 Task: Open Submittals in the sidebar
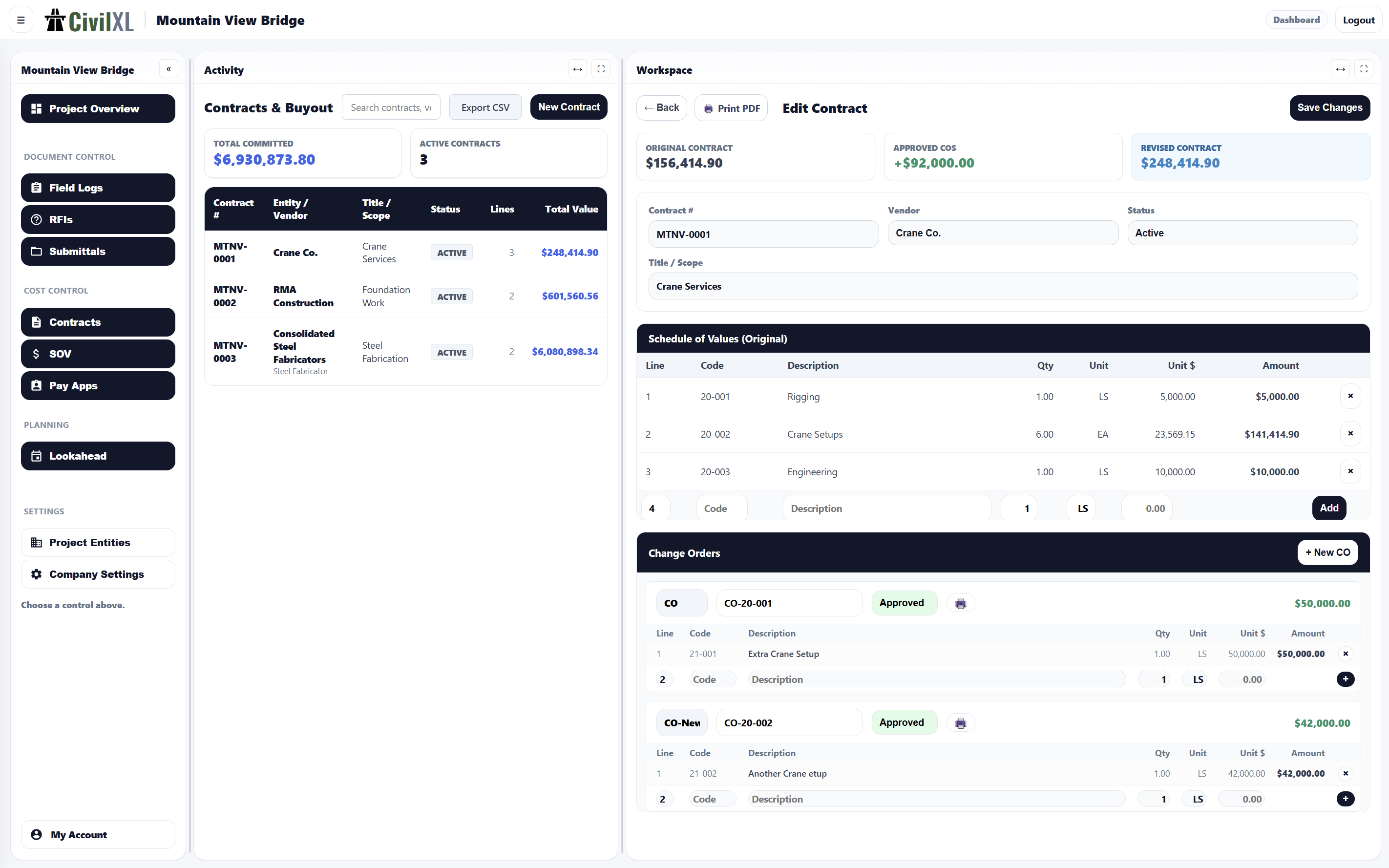pos(97,251)
